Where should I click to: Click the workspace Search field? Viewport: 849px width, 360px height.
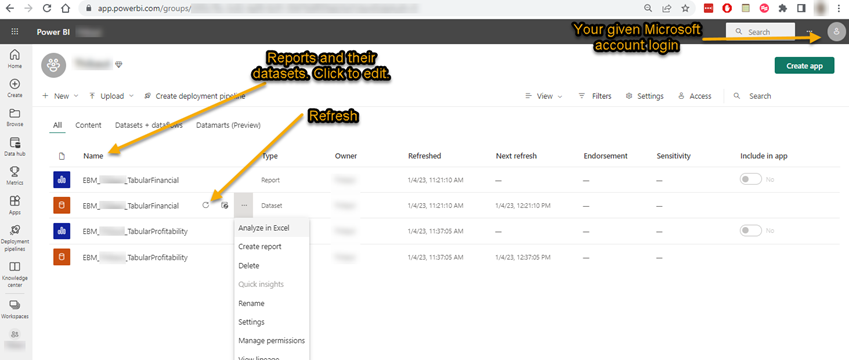(x=760, y=96)
